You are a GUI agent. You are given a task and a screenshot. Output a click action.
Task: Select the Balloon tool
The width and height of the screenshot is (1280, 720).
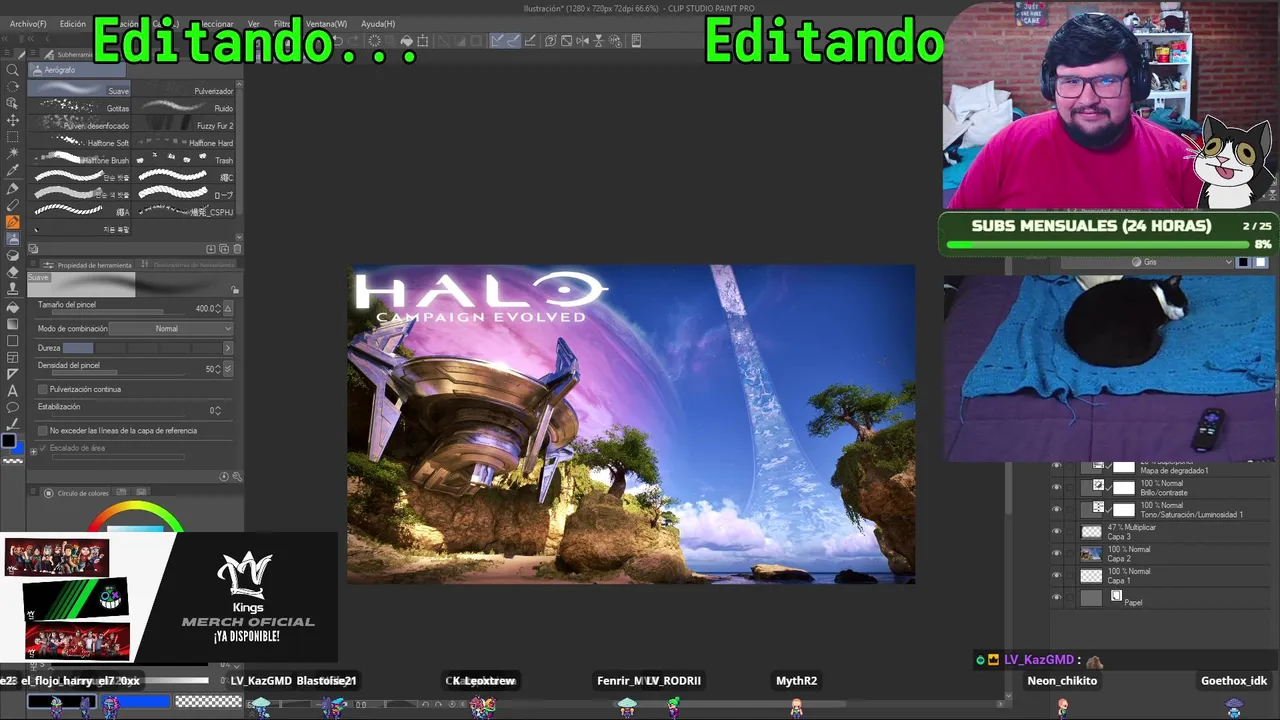(x=13, y=408)
